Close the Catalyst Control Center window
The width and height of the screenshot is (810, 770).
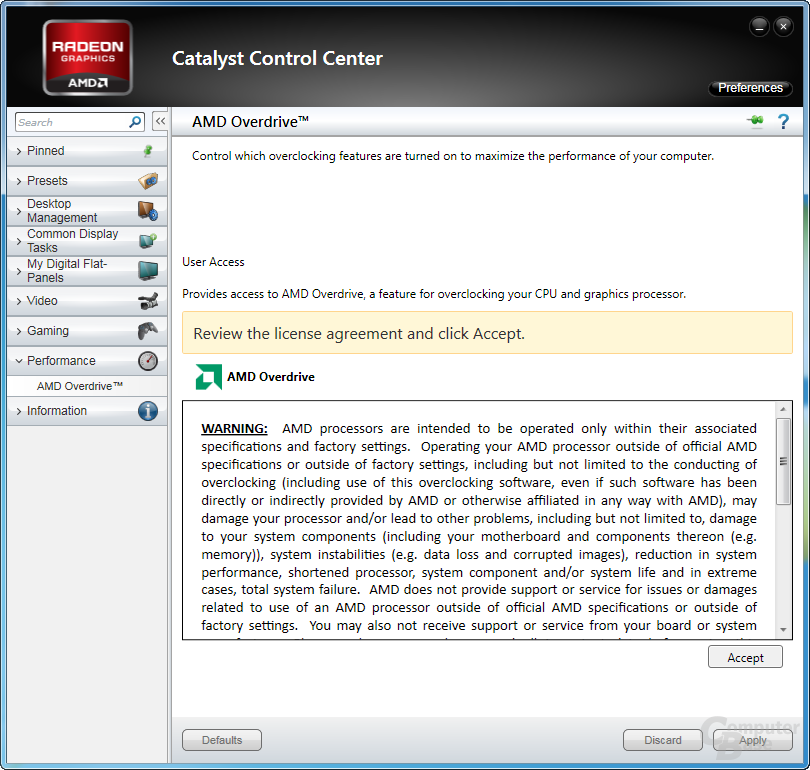click(x=783, y=26)
